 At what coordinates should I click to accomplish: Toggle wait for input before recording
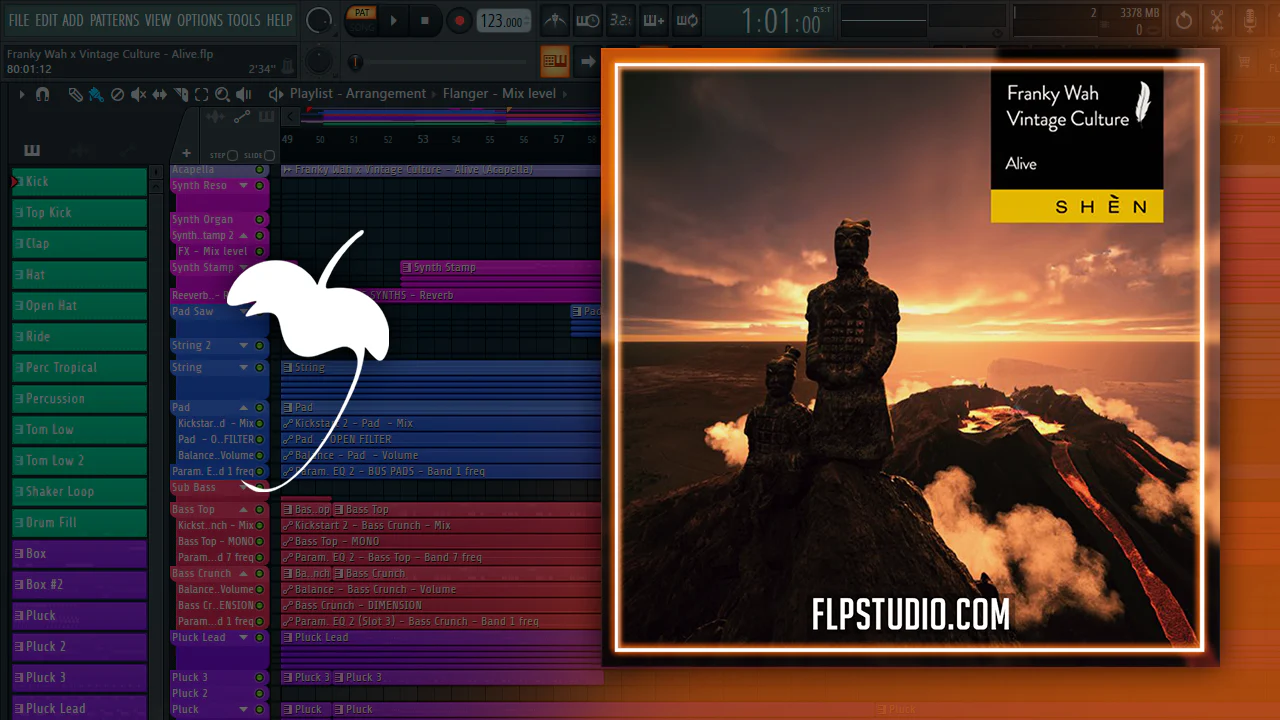tap(588, 20)
